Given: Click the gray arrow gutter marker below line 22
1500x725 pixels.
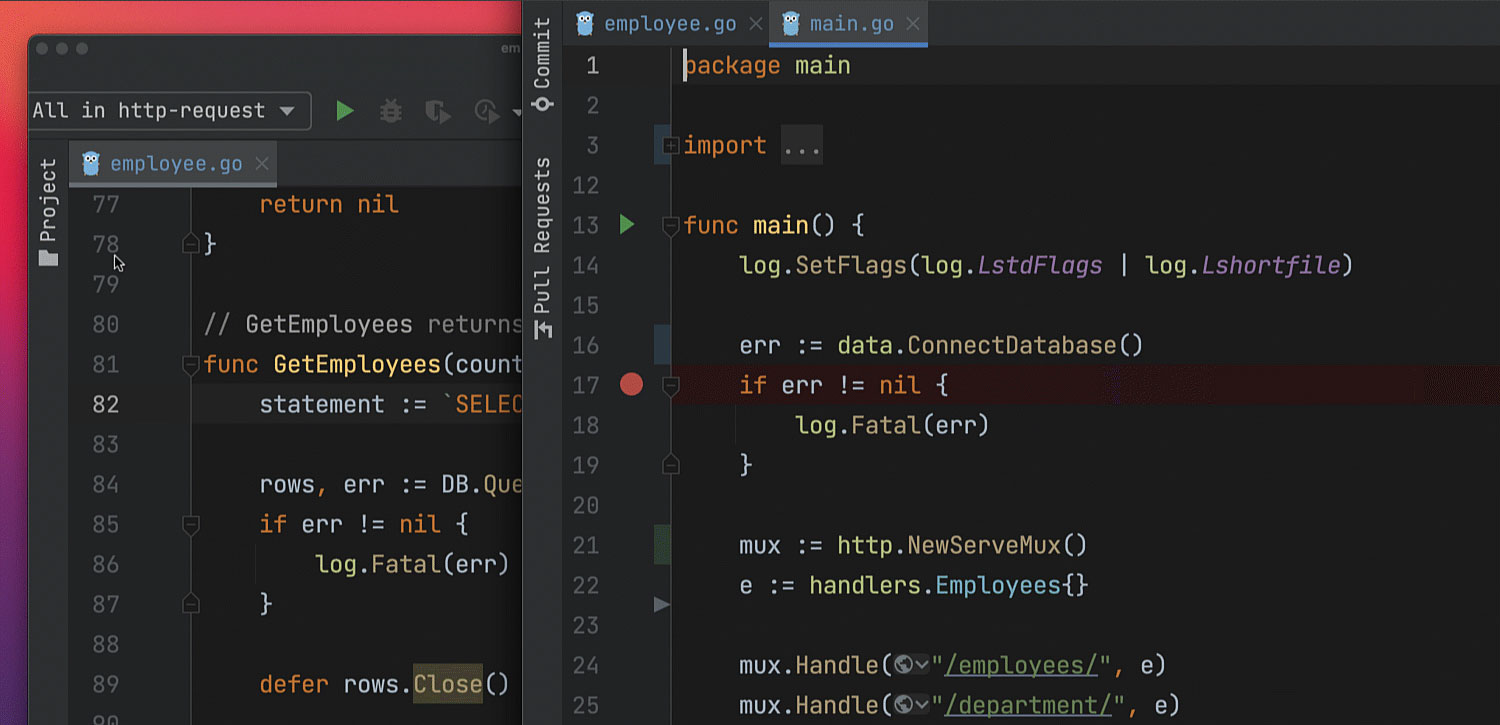Looking at the screenshot, I should click(661, 605).
